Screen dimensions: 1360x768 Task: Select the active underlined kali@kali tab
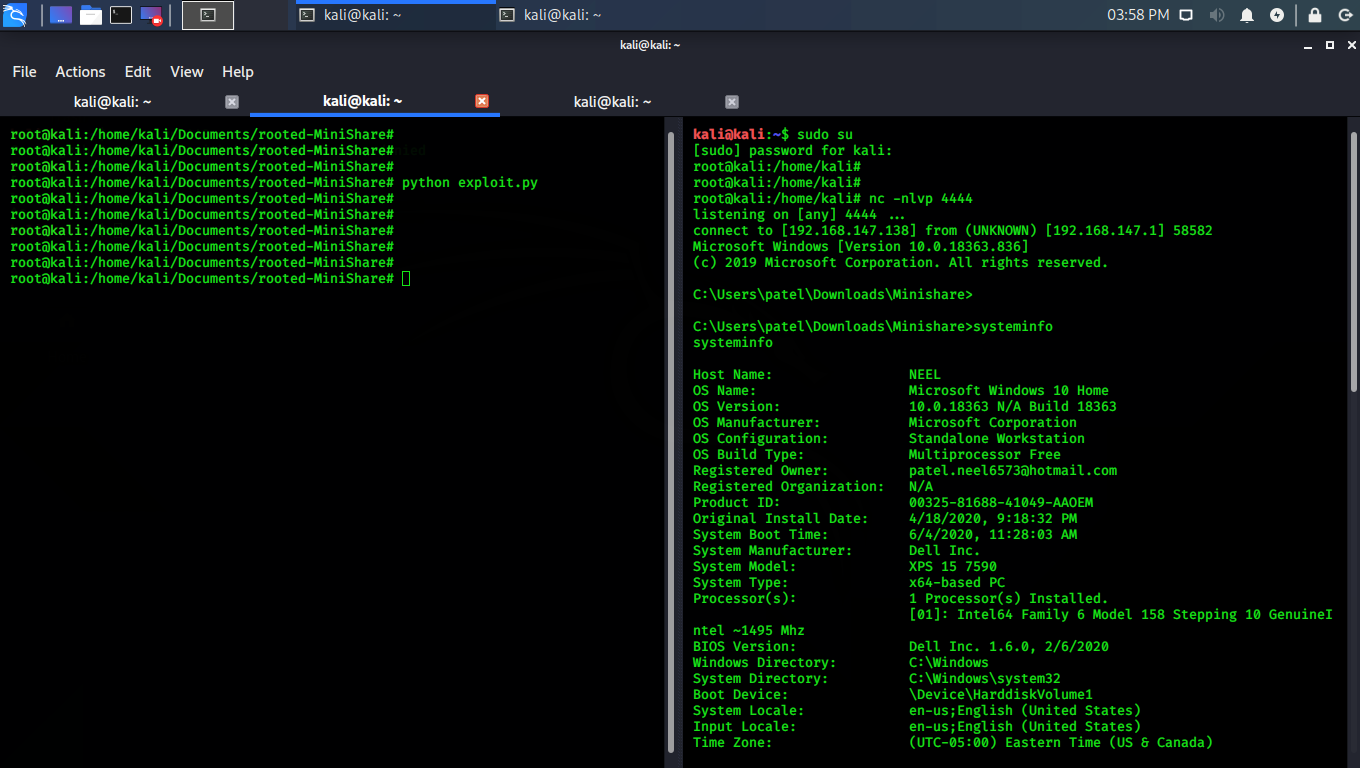[362, 101]
